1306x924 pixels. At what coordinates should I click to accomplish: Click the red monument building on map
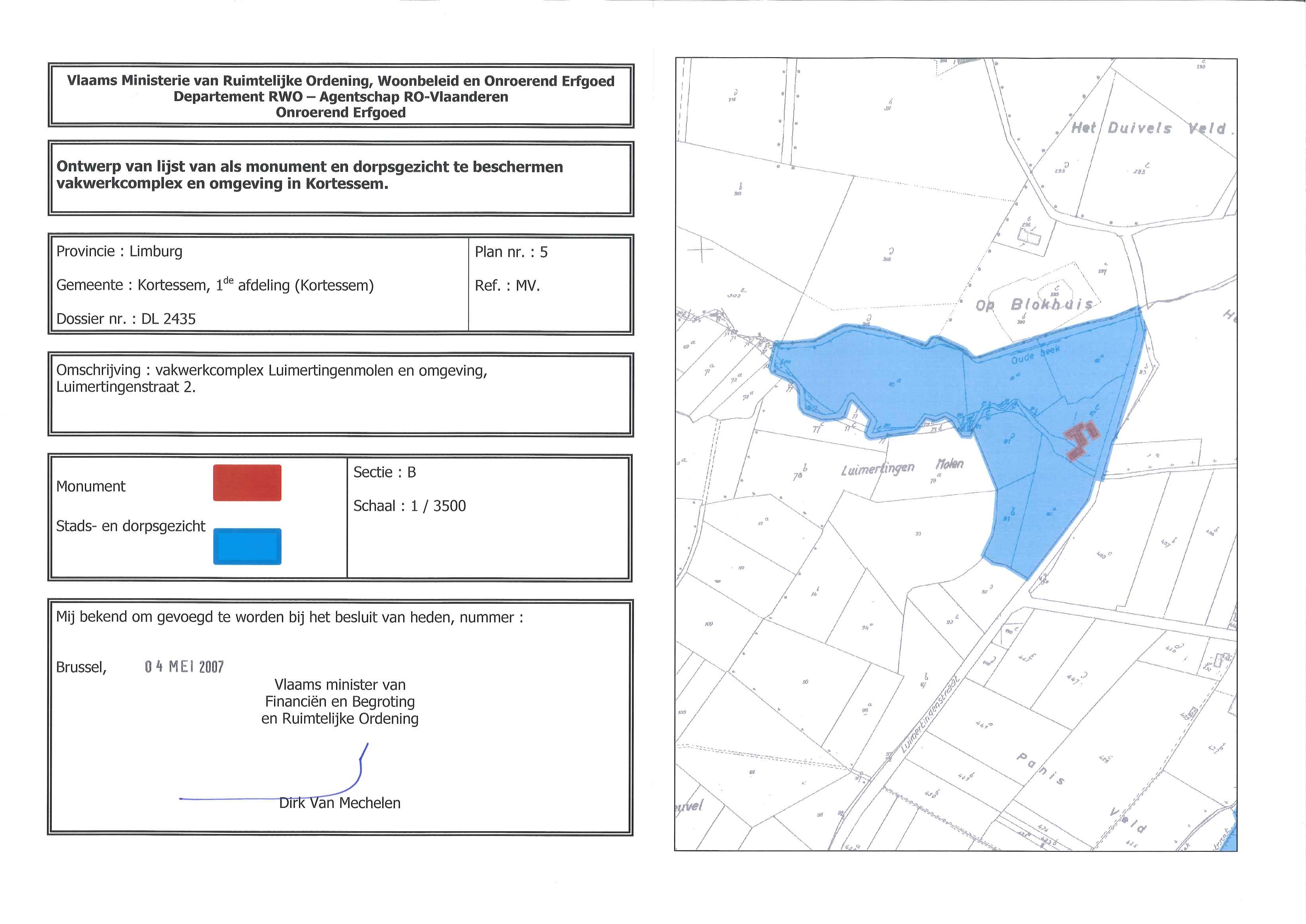pyautogui.click(x=1081, y=440)
